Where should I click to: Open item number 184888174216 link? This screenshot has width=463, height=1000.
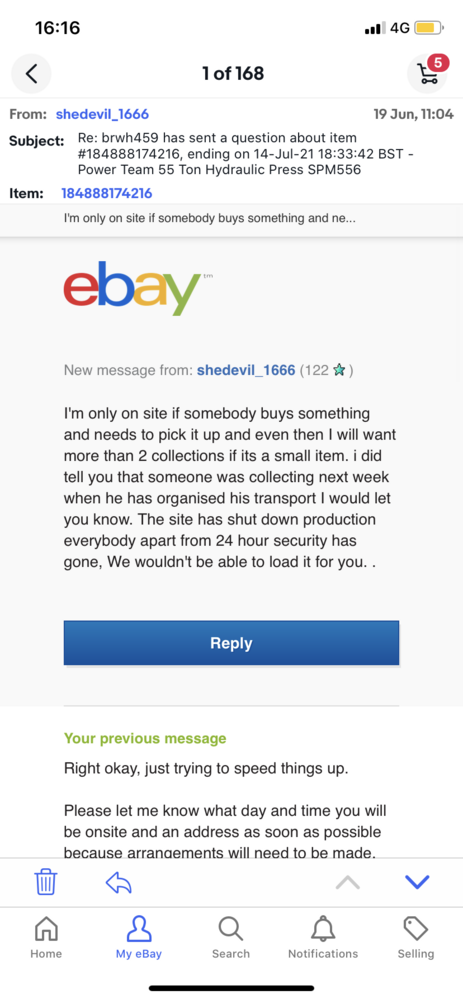pos(107,193)
